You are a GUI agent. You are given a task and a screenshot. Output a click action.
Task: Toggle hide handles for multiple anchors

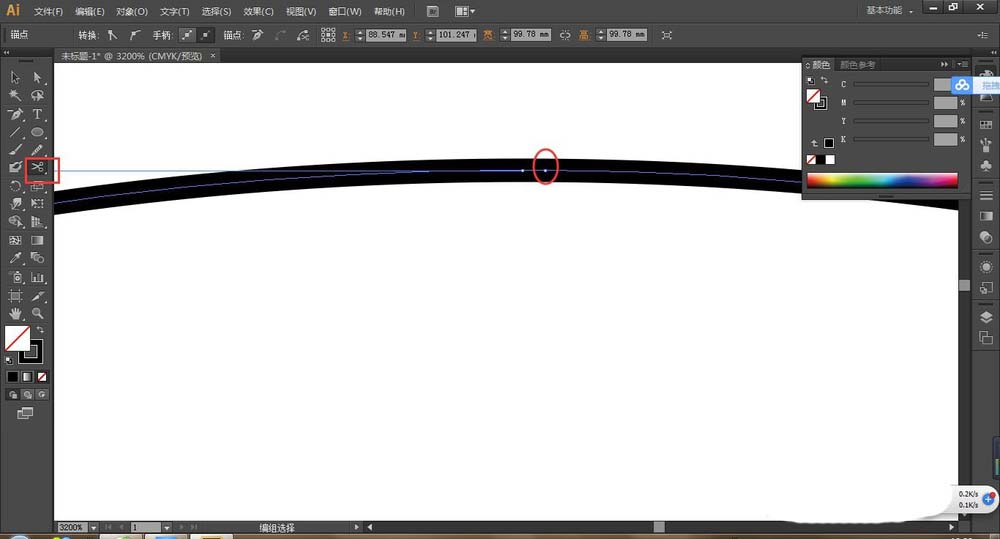coord(206,35)
